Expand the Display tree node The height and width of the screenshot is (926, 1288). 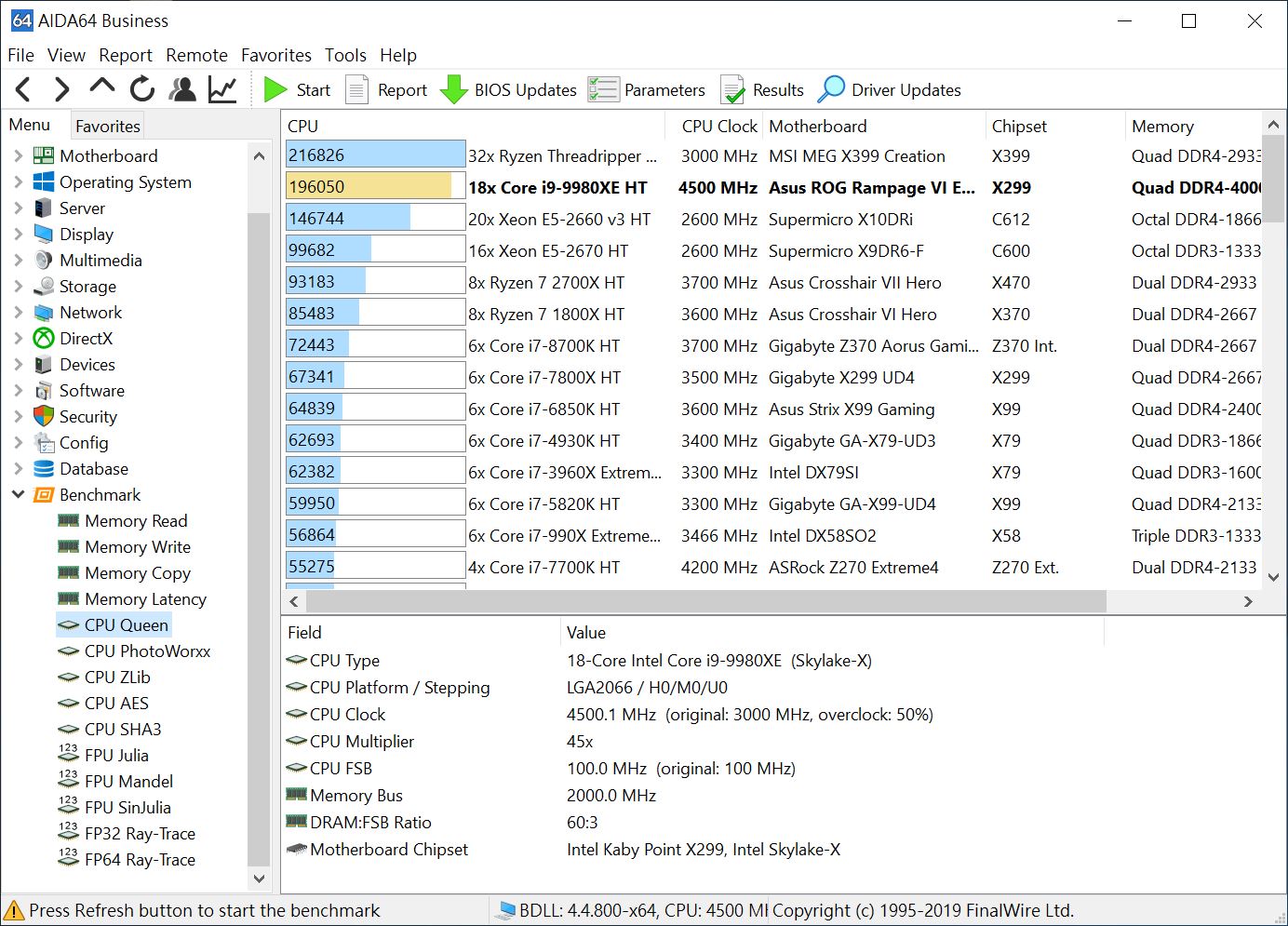click(18, 234)
